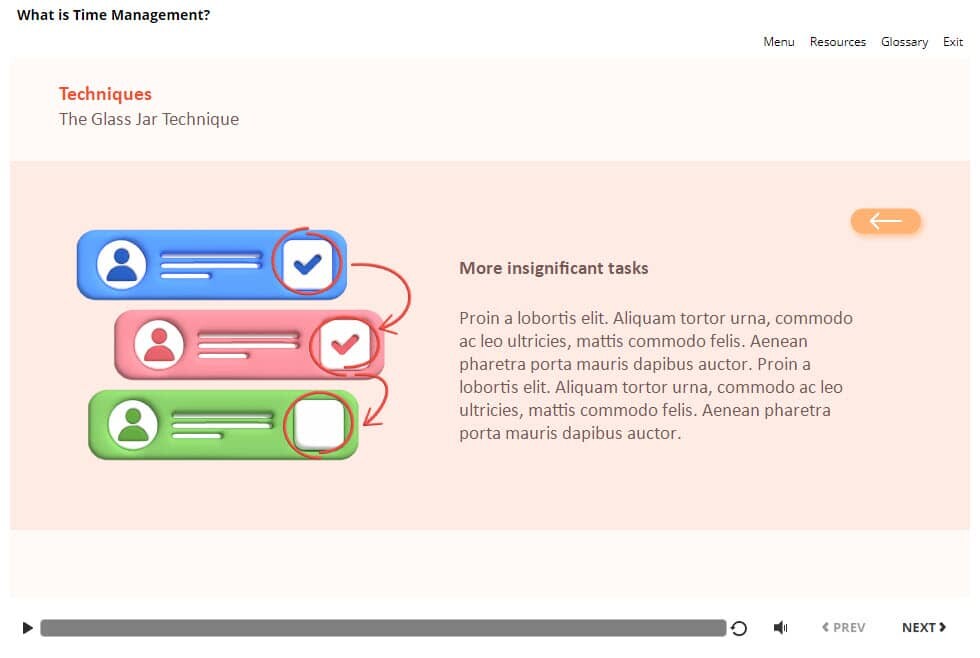This screenshot has width=980, height=658.
Task: Go to next slide via NEXT chevron
Action: pos(924,627)
